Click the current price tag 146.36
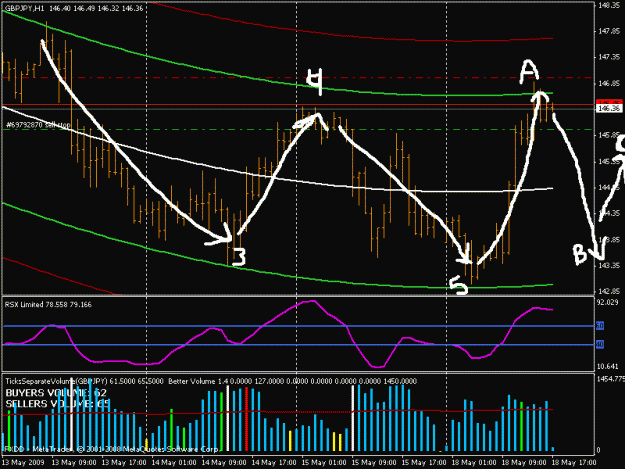This screenshot has width=625, height=469. click(x=609, y=108)
